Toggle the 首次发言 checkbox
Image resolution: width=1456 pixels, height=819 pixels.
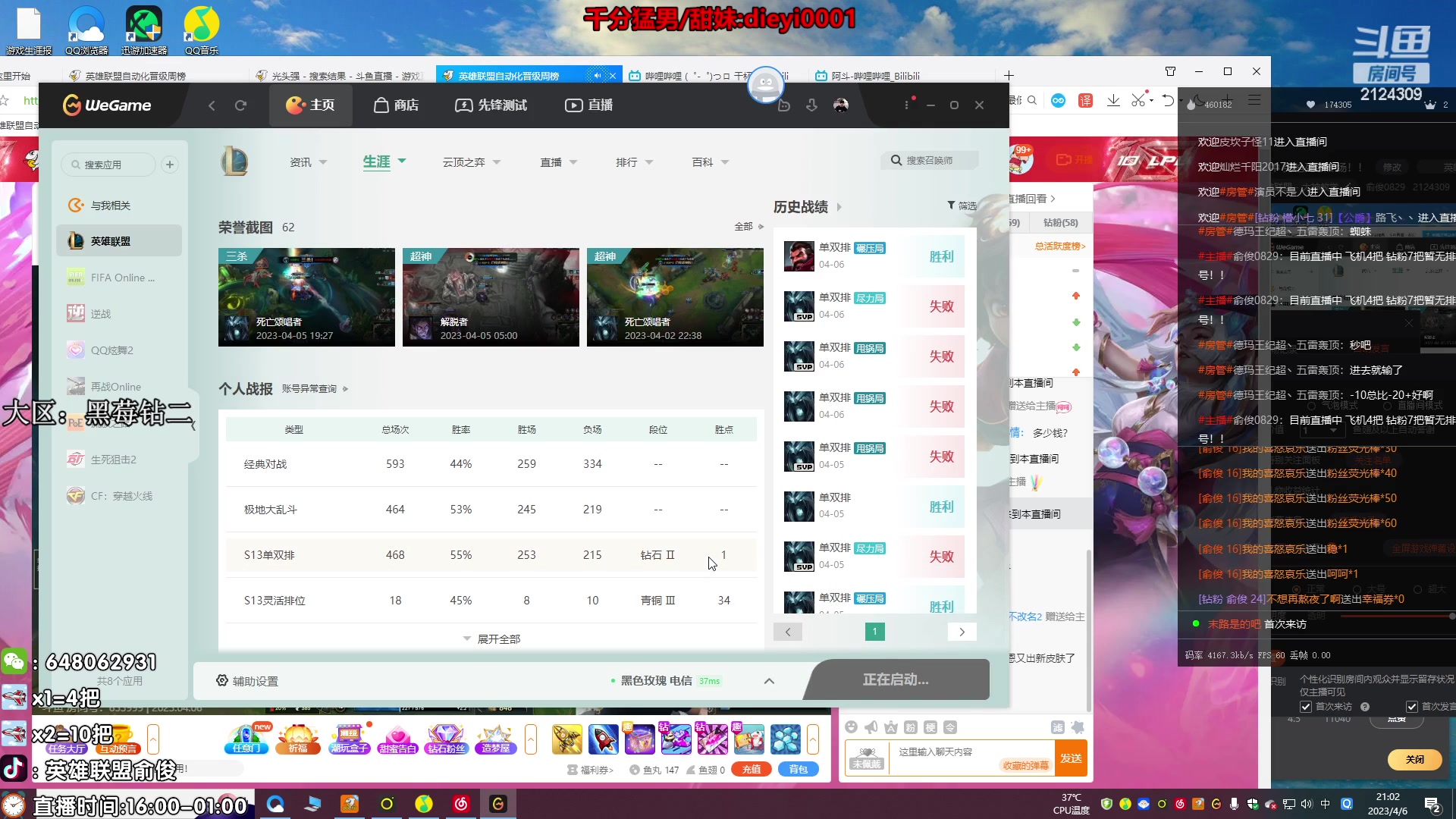click(1412, 707)
